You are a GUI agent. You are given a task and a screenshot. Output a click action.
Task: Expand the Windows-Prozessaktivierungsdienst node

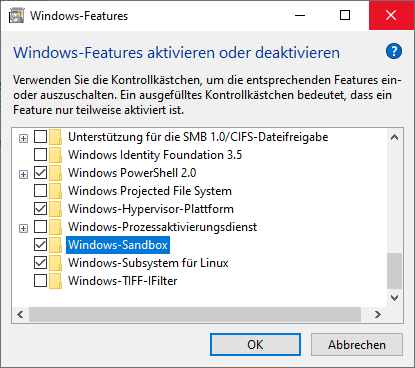pyautogui.click(x=23, y=228)
